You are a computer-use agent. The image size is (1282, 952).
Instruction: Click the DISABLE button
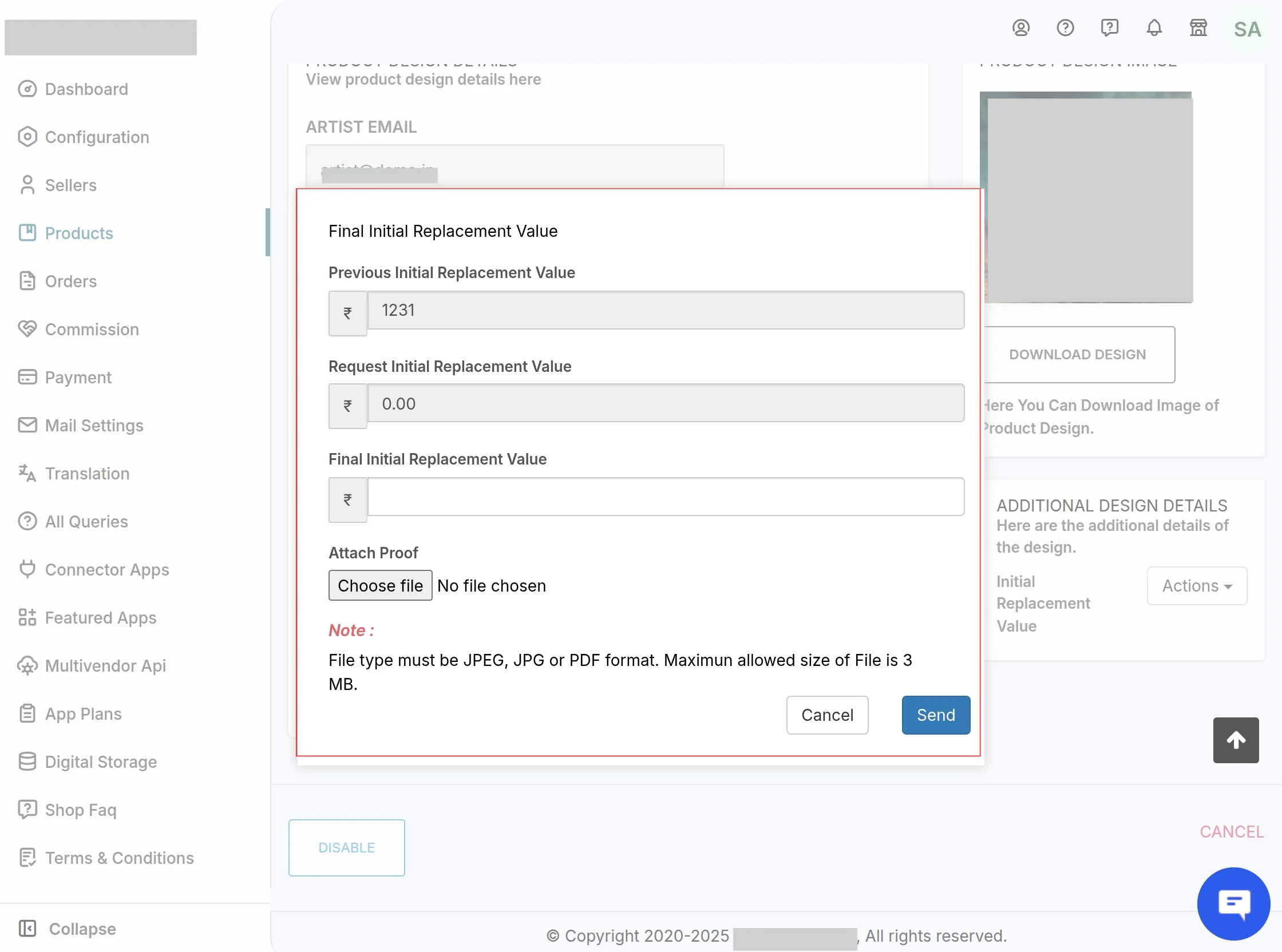tap(346, 848)
